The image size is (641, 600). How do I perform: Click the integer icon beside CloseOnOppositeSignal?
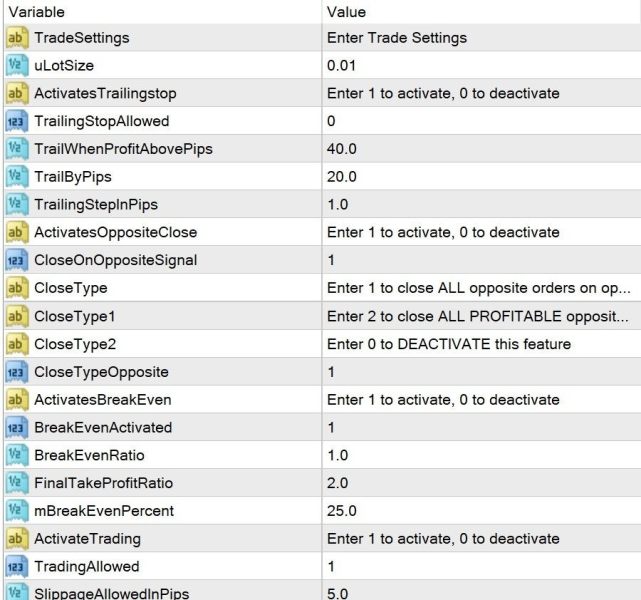coord(16,260)
